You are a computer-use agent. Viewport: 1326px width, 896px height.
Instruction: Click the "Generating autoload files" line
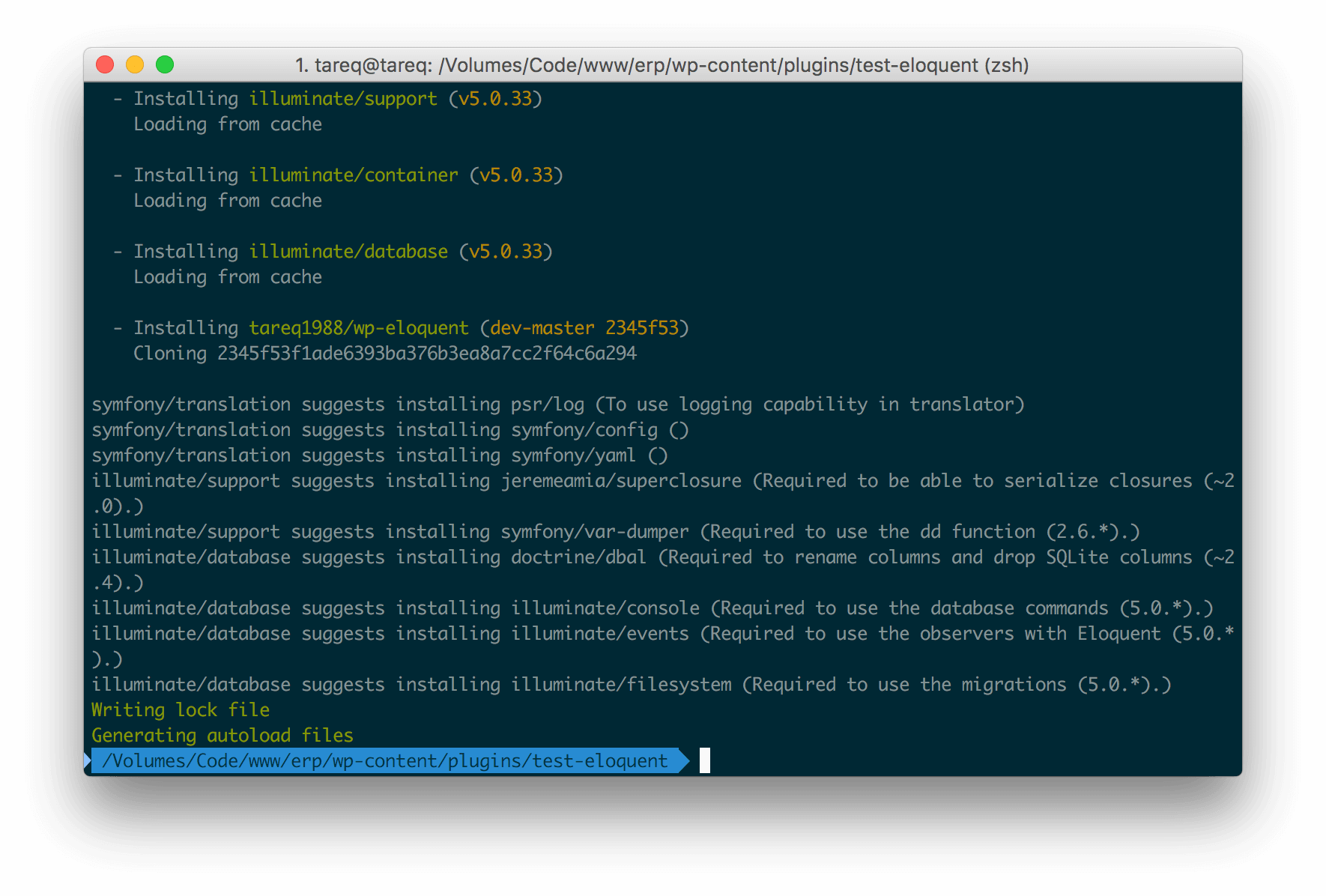[222, 736]
